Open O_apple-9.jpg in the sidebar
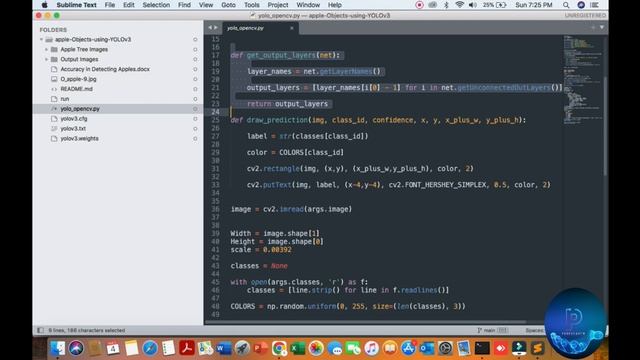The image size is (640, 360). click(78, 79)
